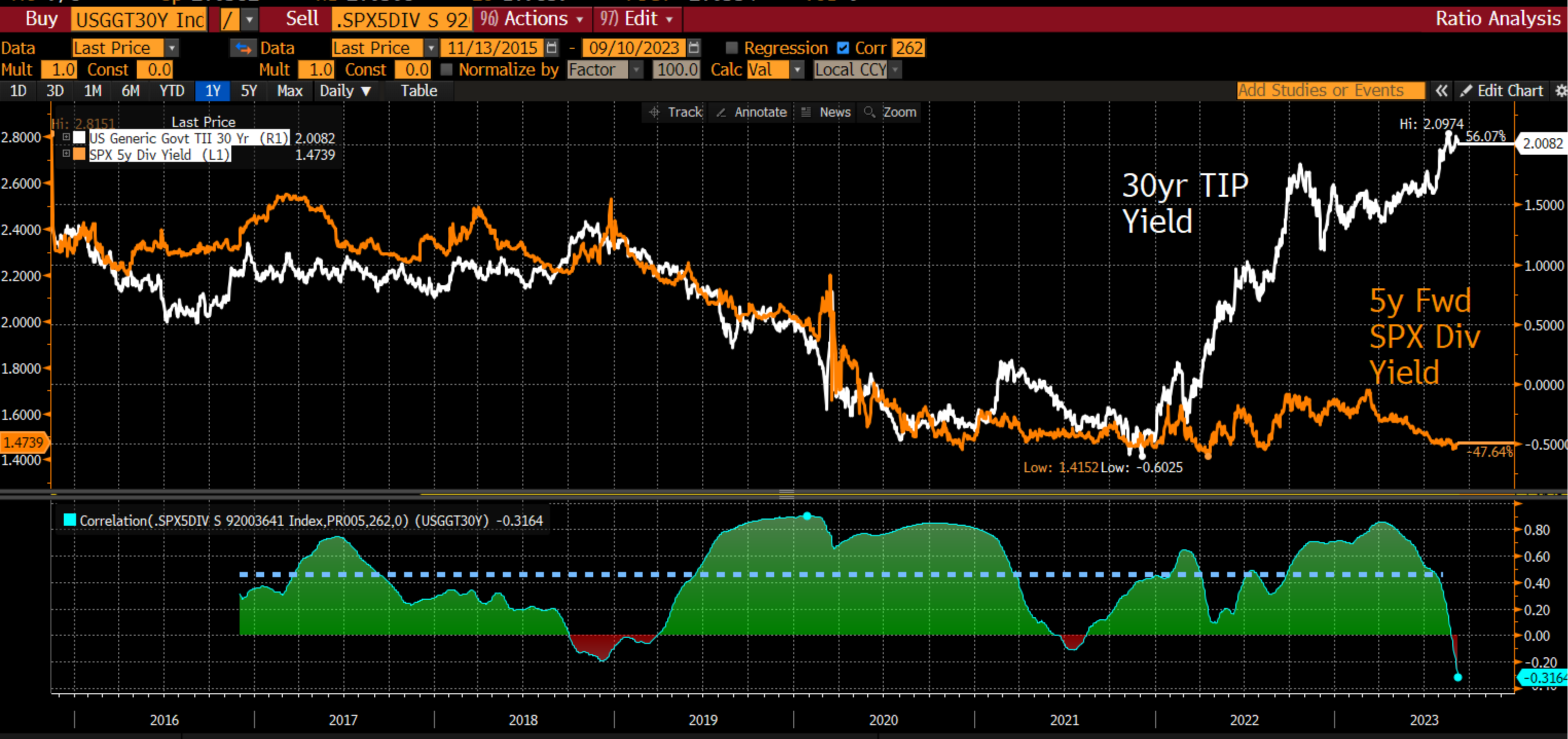This screenshot has height=739, width=1568.
Task: Open chart settings gear icon
Action: [x=1560, y=90]
